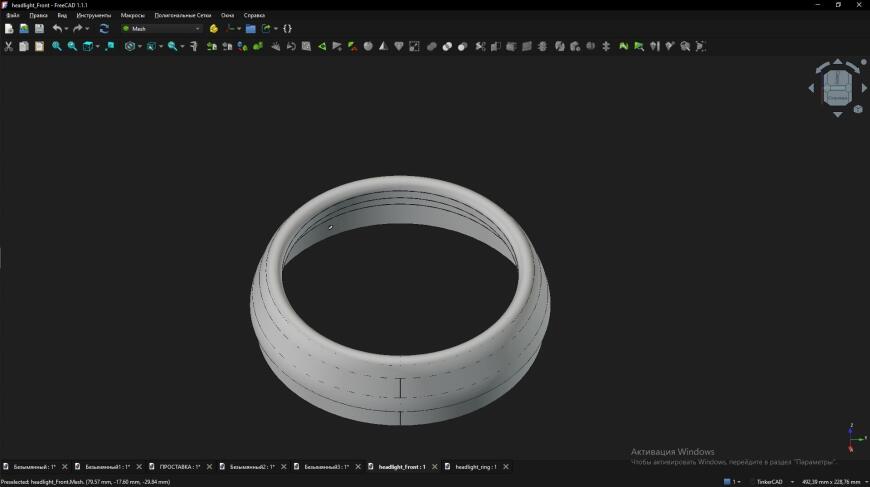
Task: Click the Cut scissors icon
Action: point(8,47)
